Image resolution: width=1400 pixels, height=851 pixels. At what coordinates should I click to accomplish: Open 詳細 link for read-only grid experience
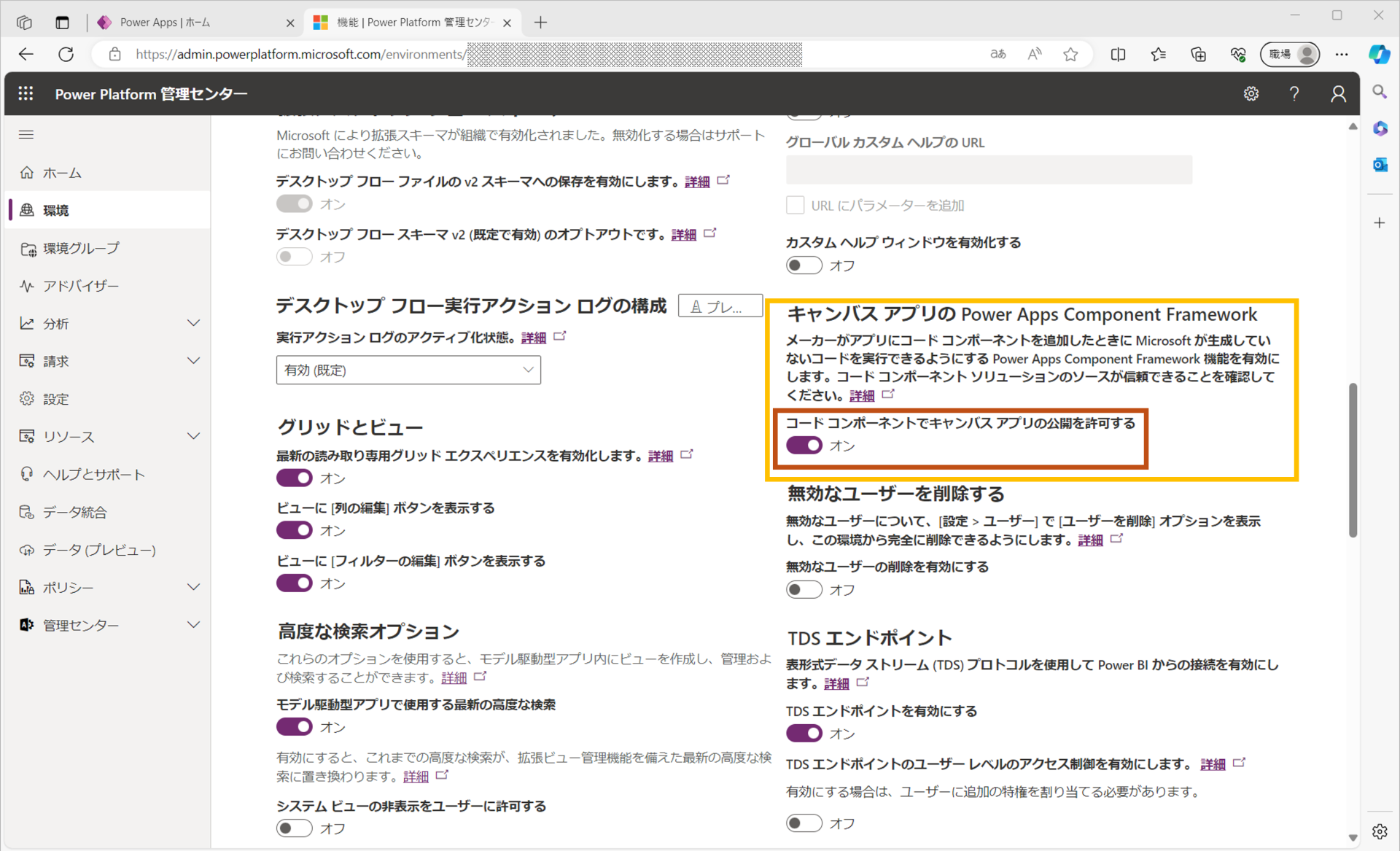(x=661, y=456)
